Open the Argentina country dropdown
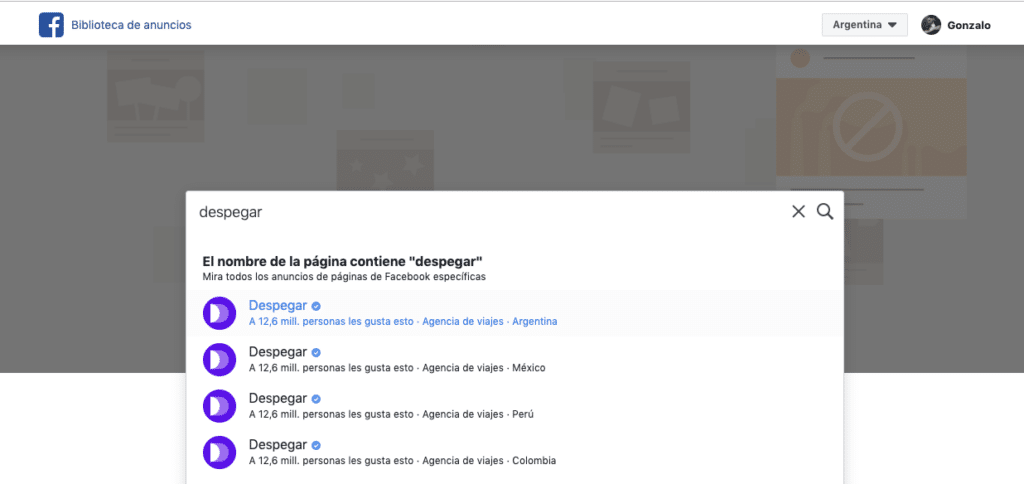Screen dimensions: 1024x484 tap(865, 25)
